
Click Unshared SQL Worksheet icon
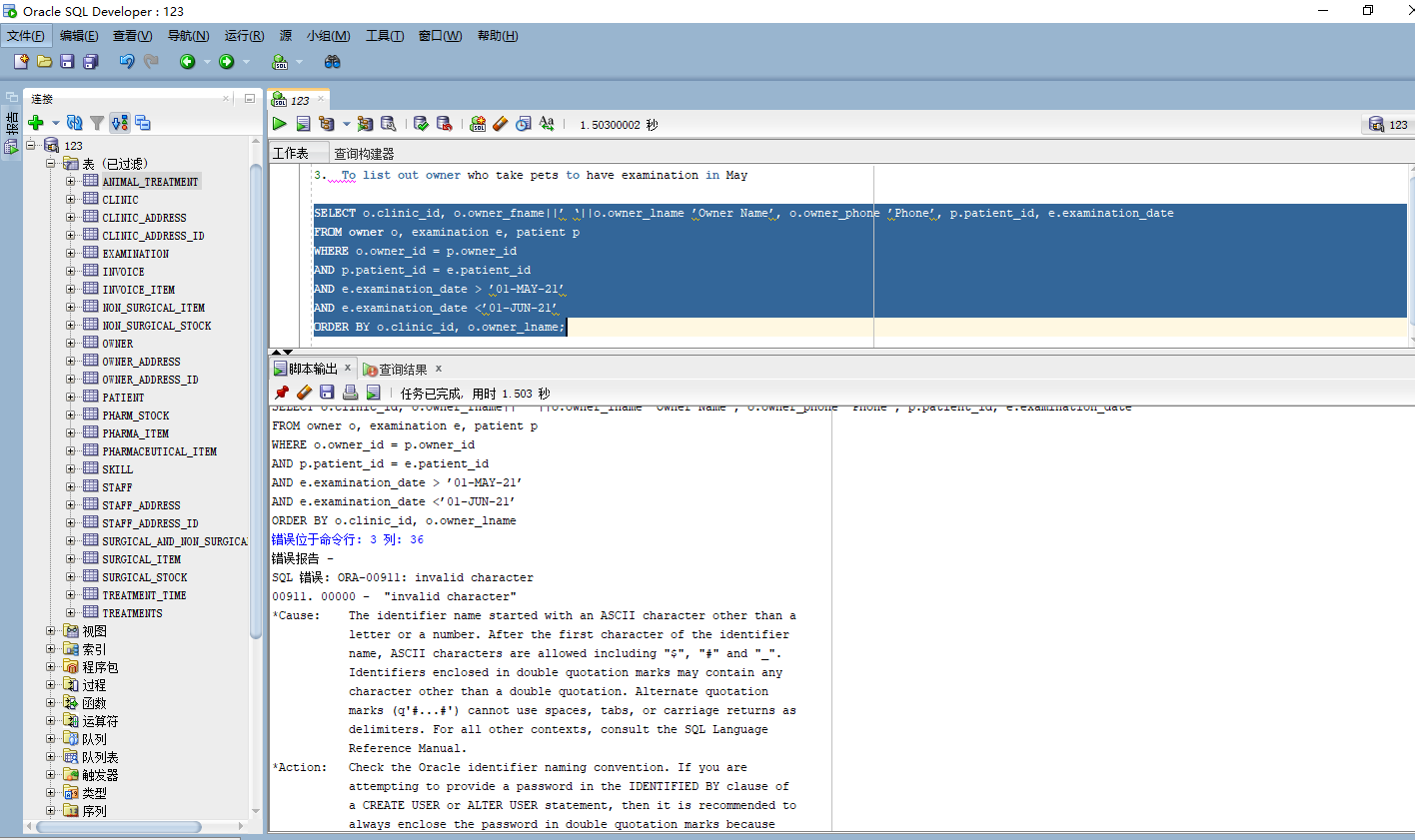click(x=478, y=124)
